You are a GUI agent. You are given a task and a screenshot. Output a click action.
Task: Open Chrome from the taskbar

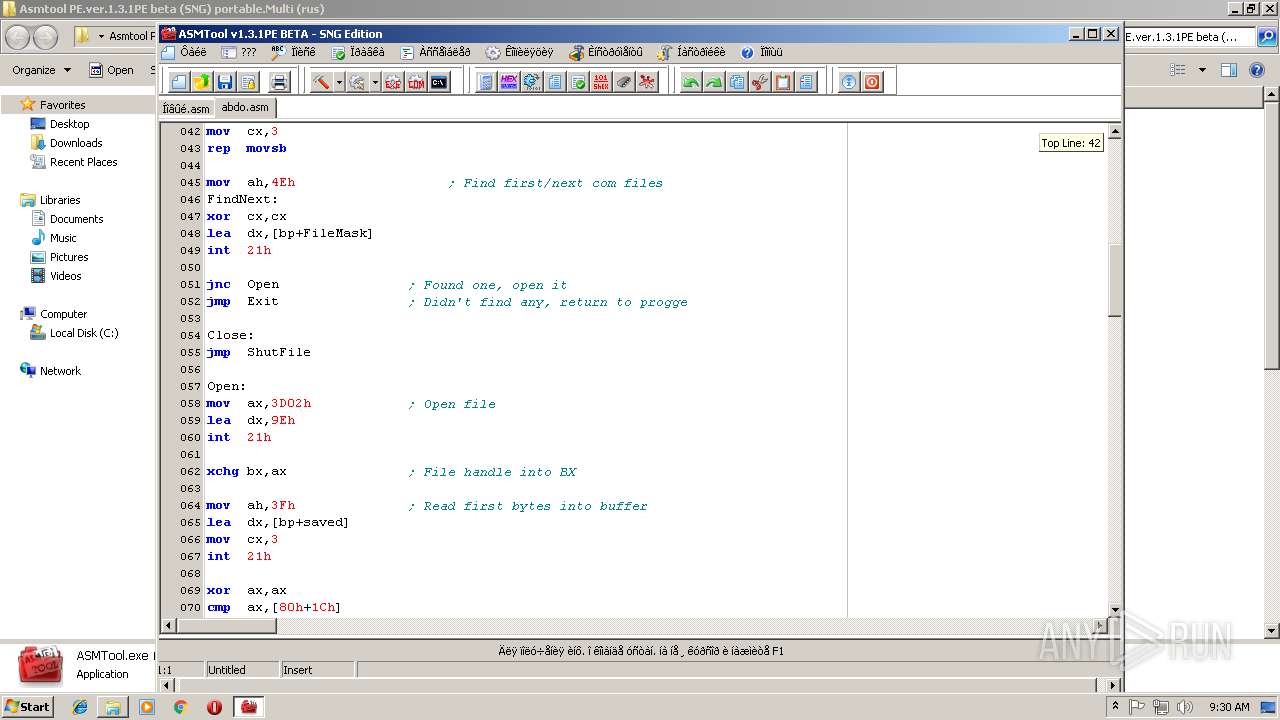180,706
